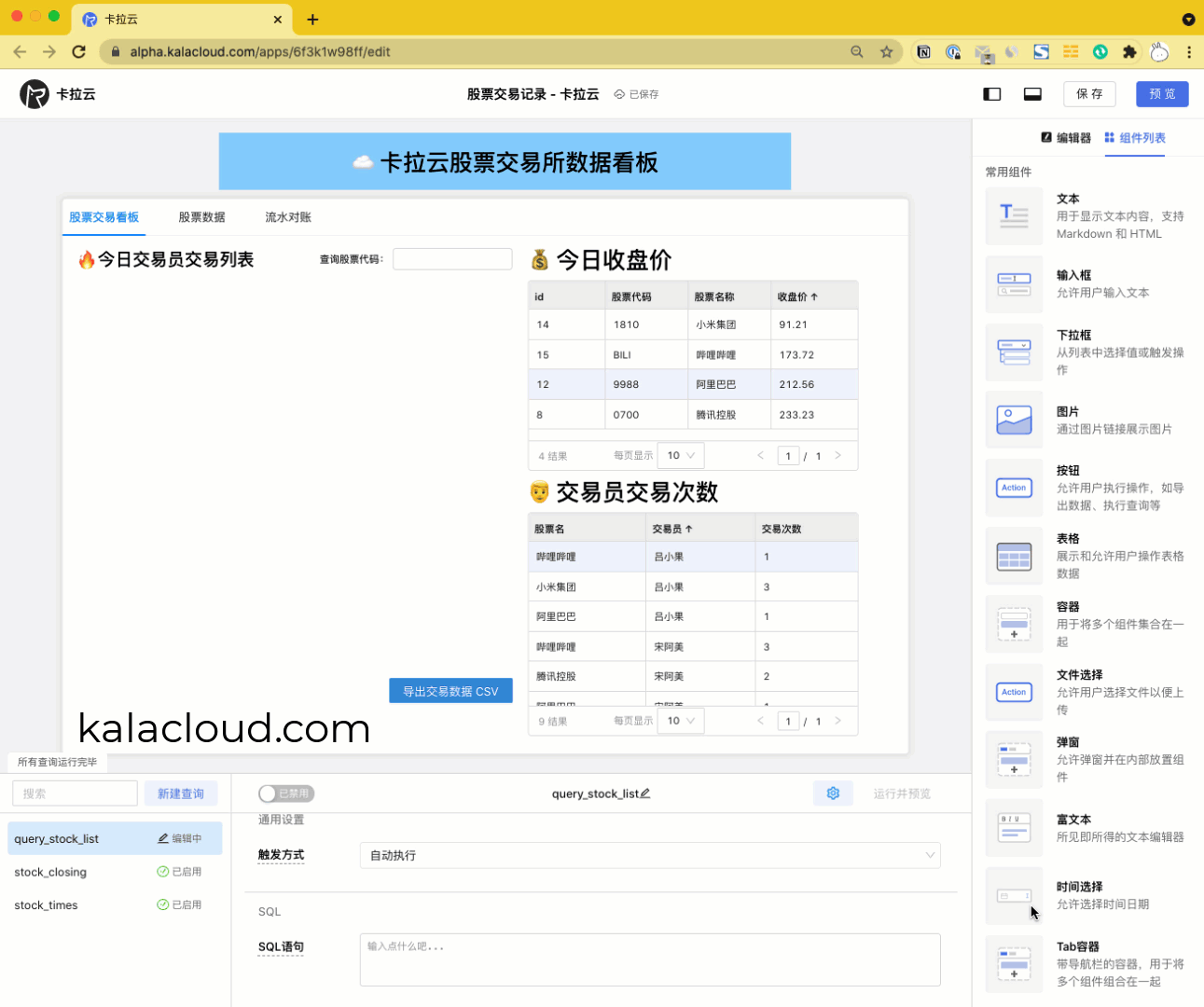Viewport: 1204px width, 1007px height.
Task: Go to previous page in 交易员交易次数 table
Action: tap(760, 720)
